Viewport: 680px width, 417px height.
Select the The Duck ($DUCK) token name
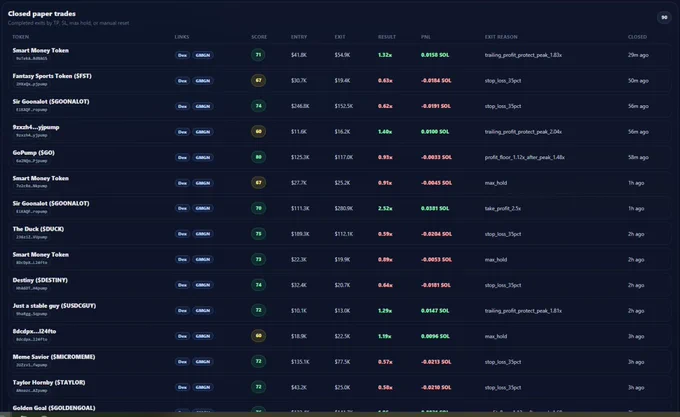[38, 229]
